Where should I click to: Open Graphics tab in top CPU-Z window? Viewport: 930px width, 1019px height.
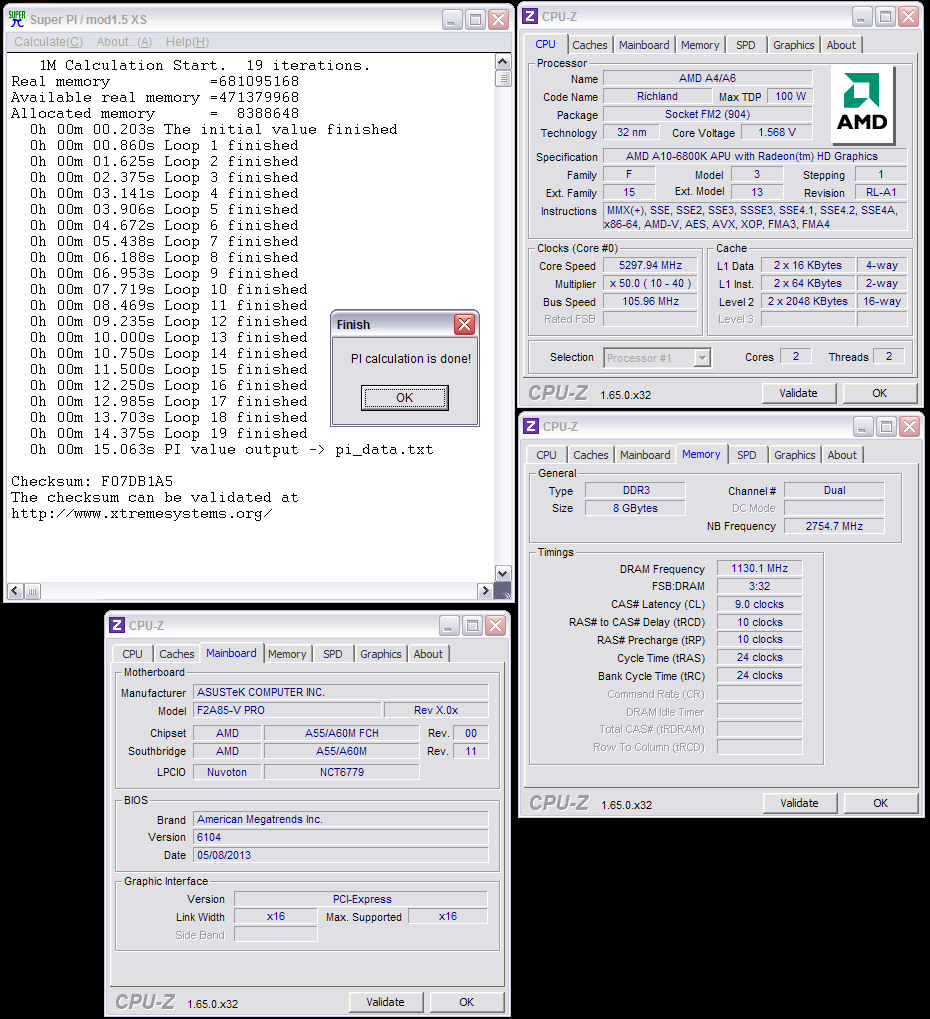click(x=794, y=45)
